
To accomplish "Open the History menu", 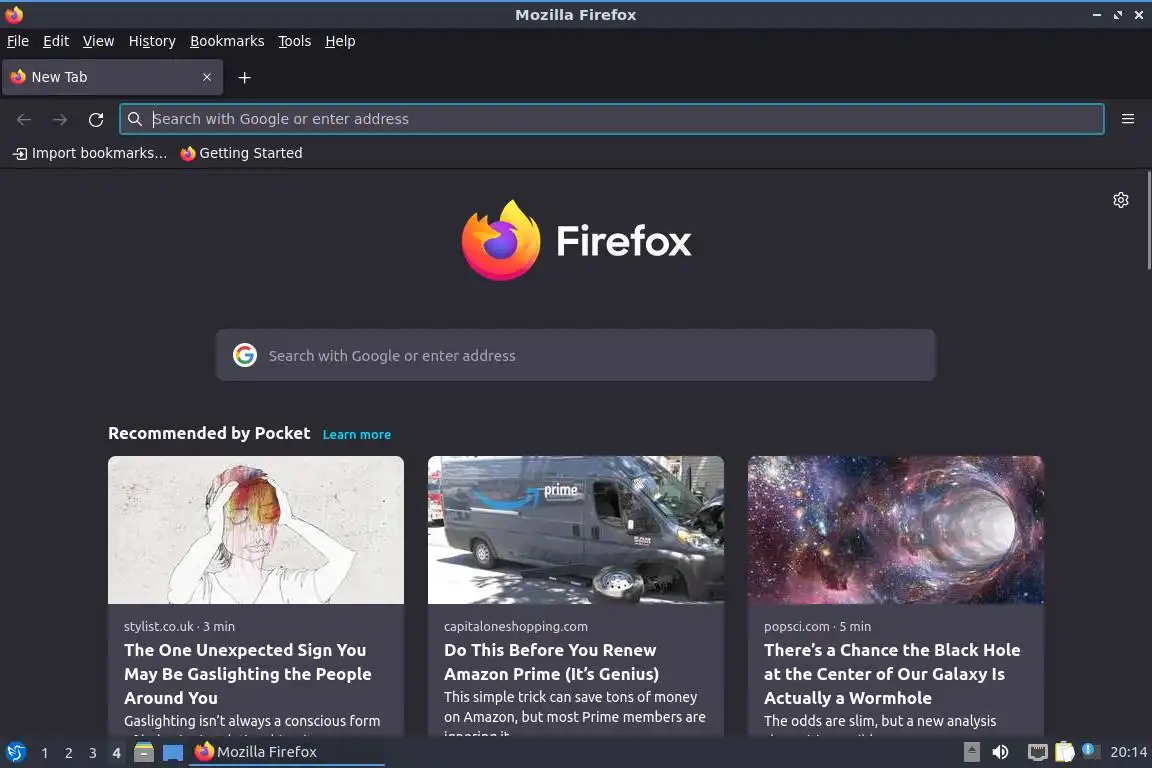I will (152, 41).
